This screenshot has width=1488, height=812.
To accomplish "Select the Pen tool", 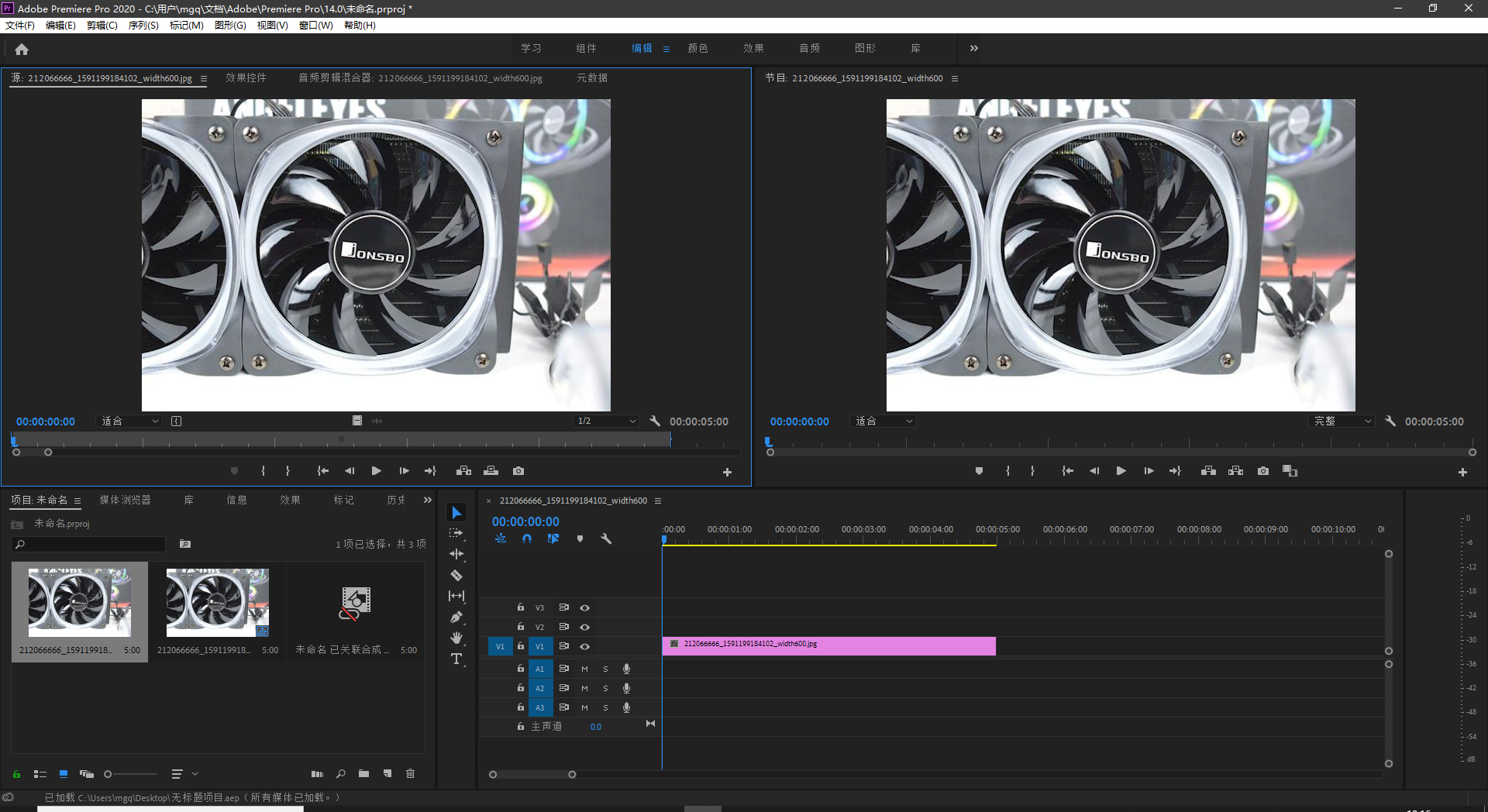I will pyautogui.click(x=456, y=617).
